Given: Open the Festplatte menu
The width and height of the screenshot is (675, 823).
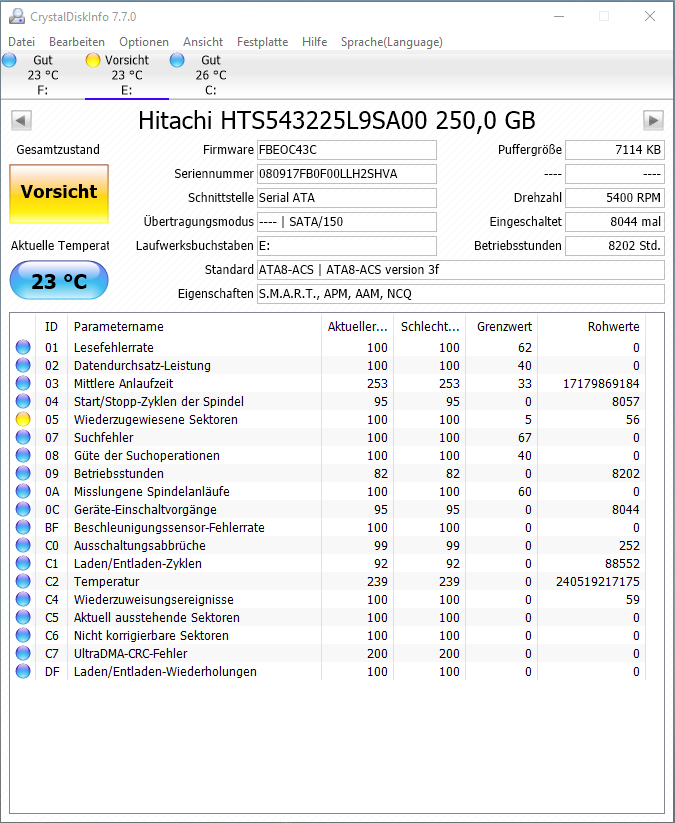Looking at the screenshot, I should (x=262, y=42).
